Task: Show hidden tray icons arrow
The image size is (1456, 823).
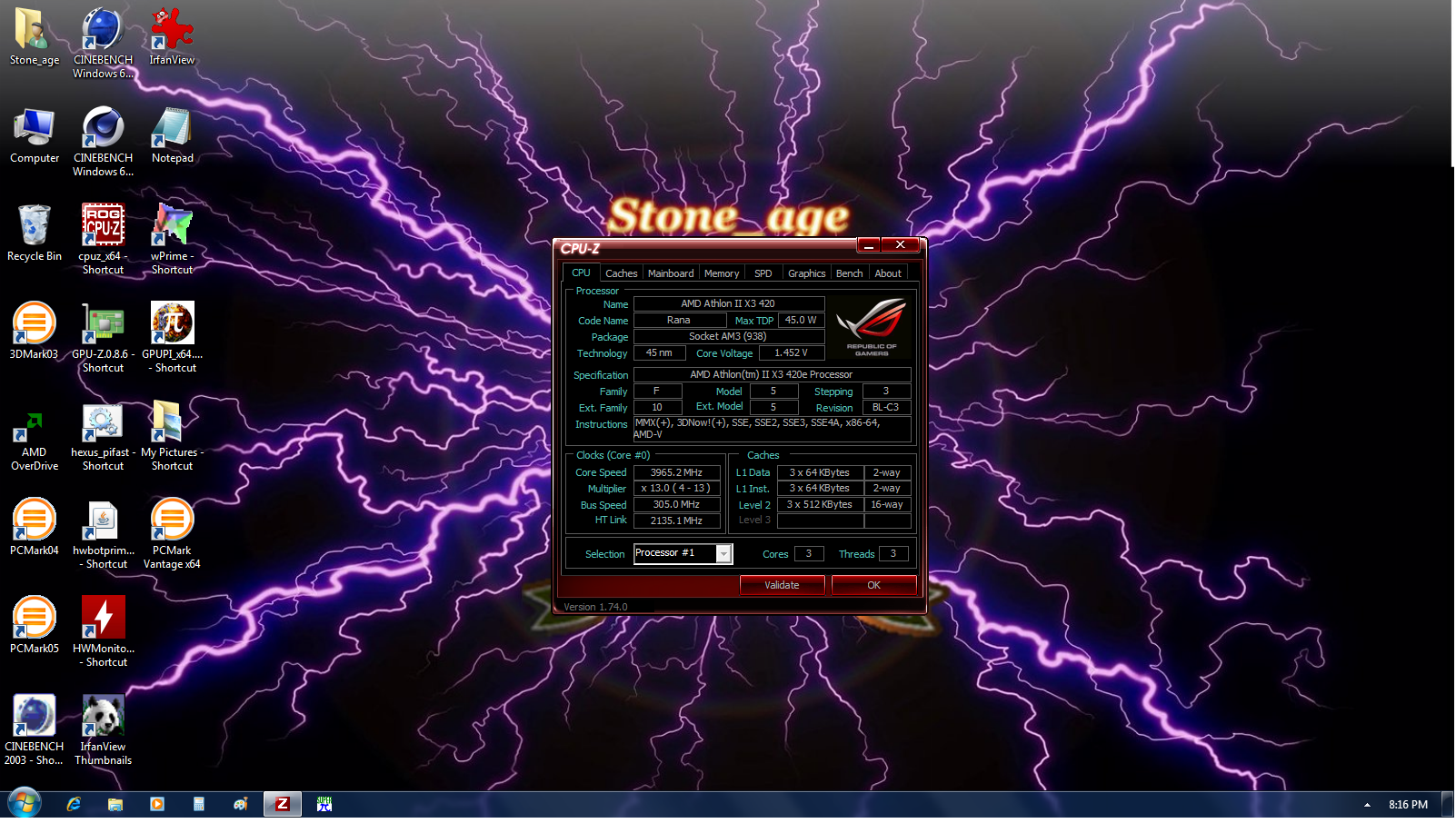Action: 1367,805
